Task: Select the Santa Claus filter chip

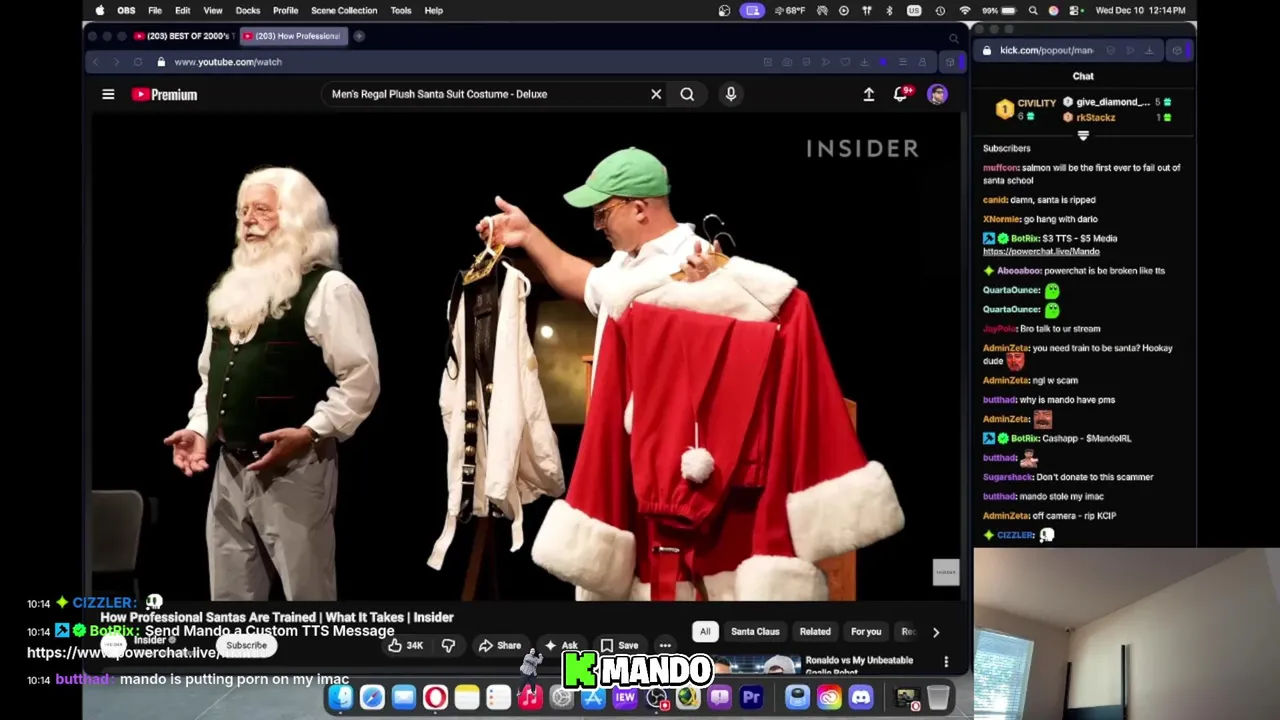Action: [x=755, y=632]
